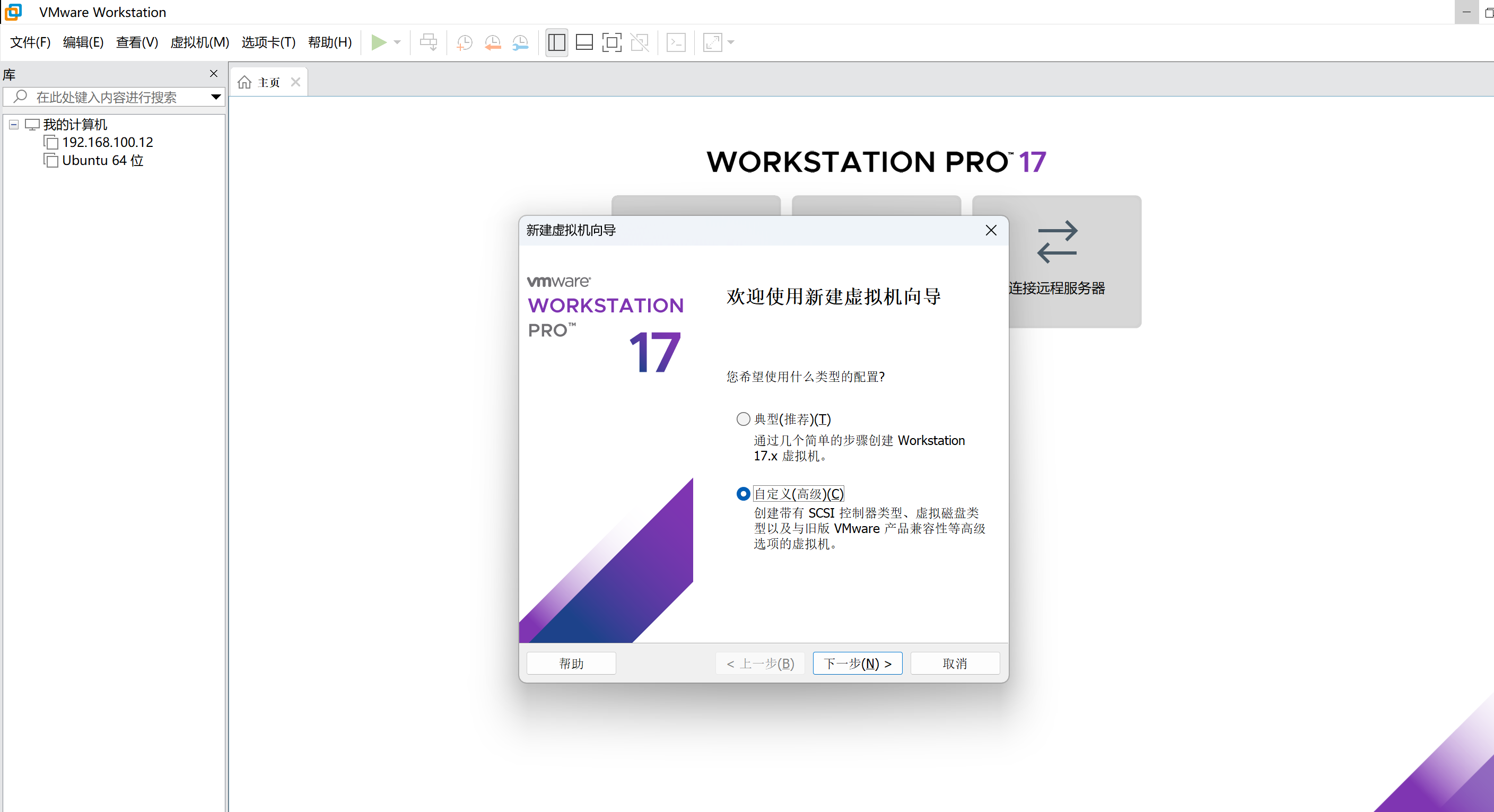The width and height of the screenshot is (1494, 812).
Task: Click the Unity mode icon
Action: point(640,42)
